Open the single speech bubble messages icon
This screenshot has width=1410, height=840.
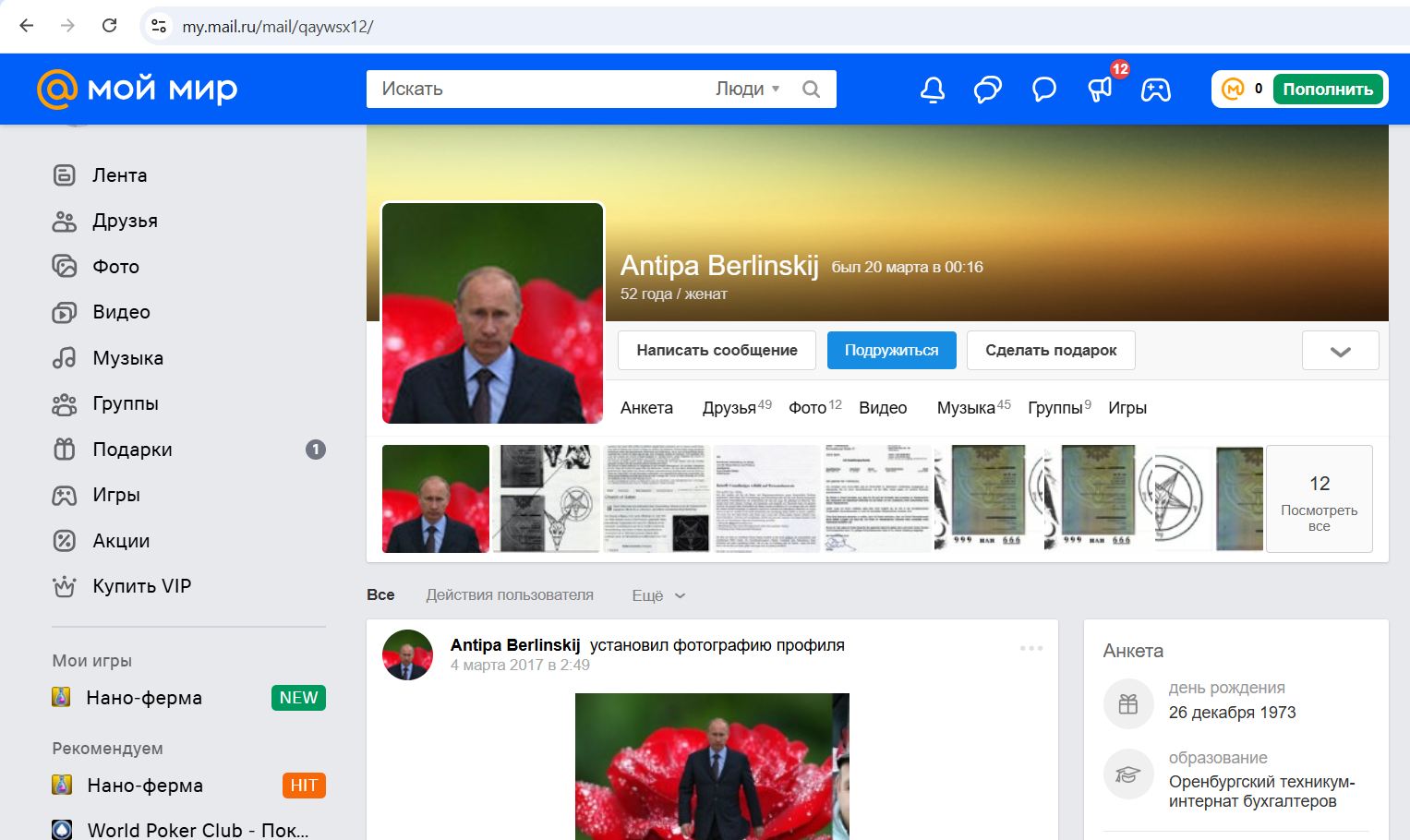1044,89
